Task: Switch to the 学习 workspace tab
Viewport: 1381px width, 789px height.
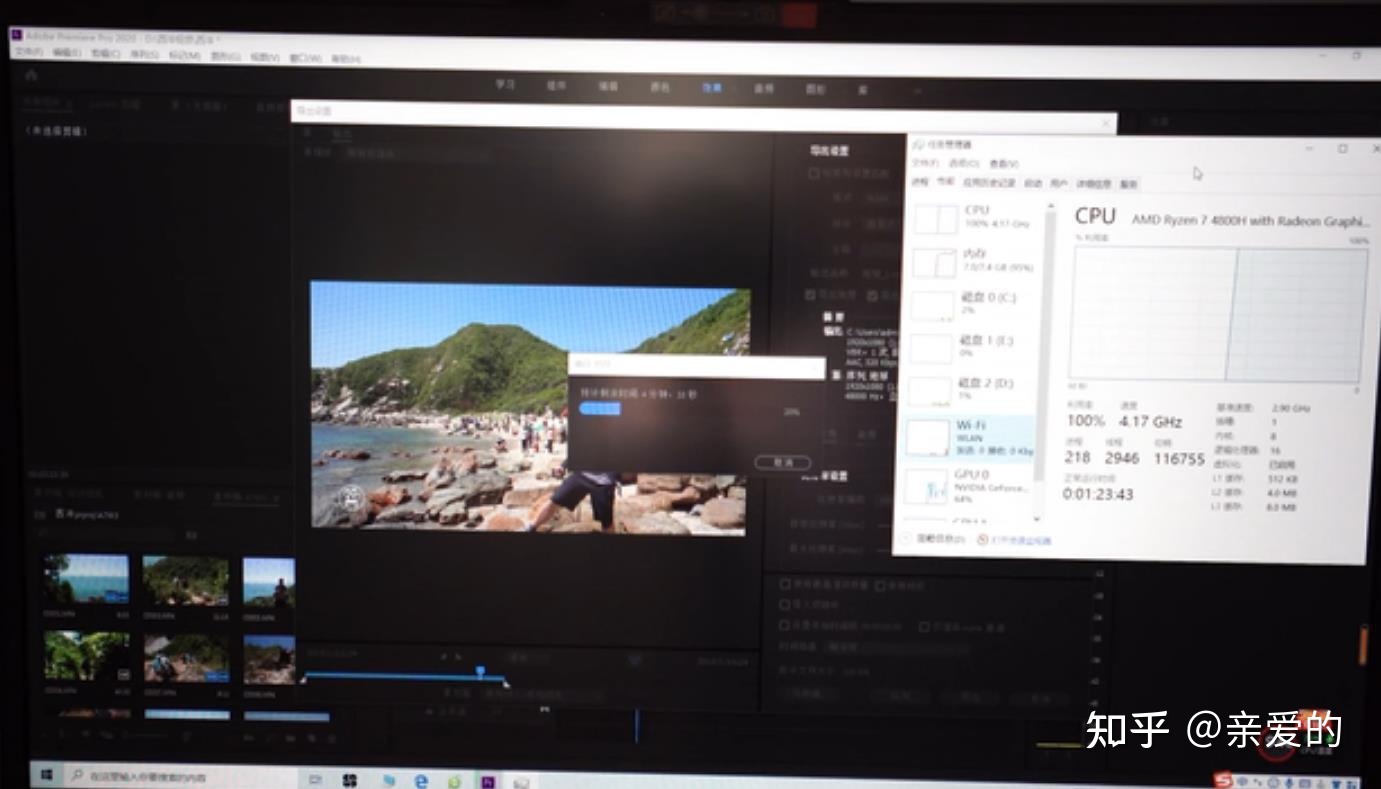Action: (x=505, y=85)
